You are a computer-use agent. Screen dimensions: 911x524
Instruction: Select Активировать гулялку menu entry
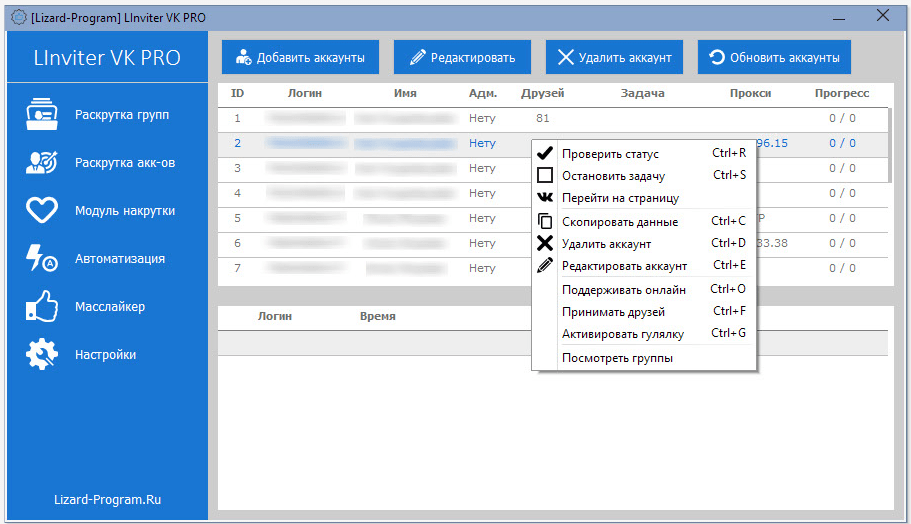[622, 334]
